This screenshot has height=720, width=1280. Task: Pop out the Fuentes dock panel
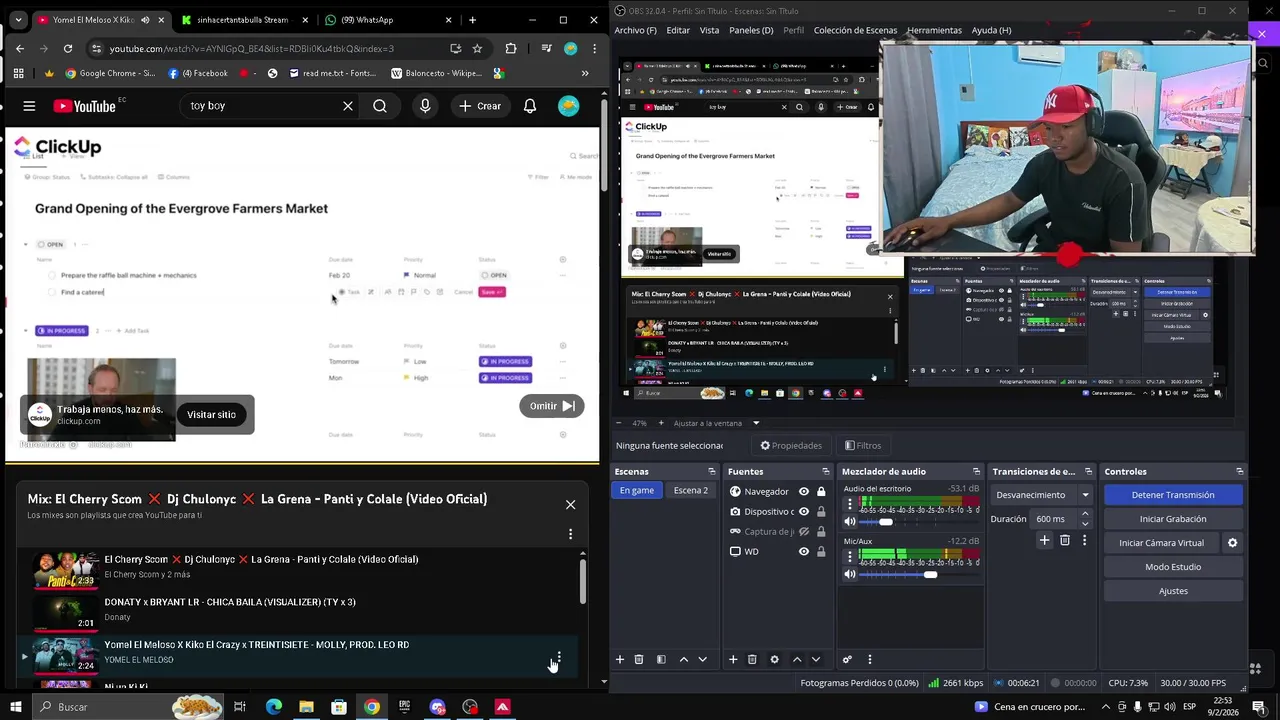pos(825,472)
